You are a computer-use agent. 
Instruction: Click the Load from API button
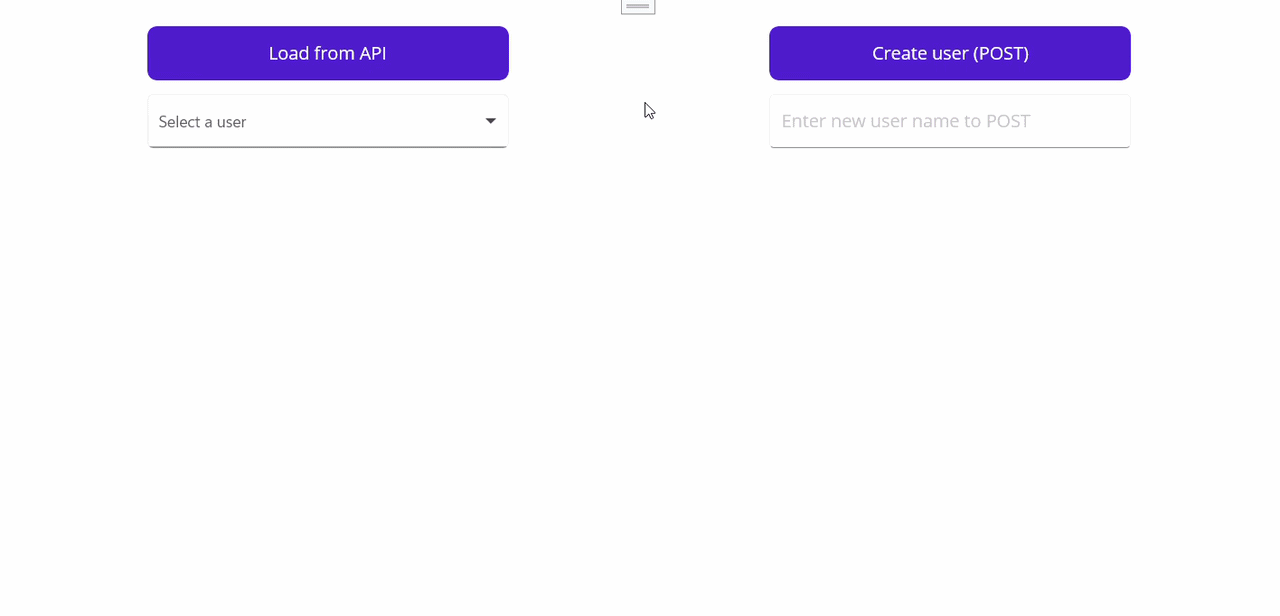click(328, 53)
